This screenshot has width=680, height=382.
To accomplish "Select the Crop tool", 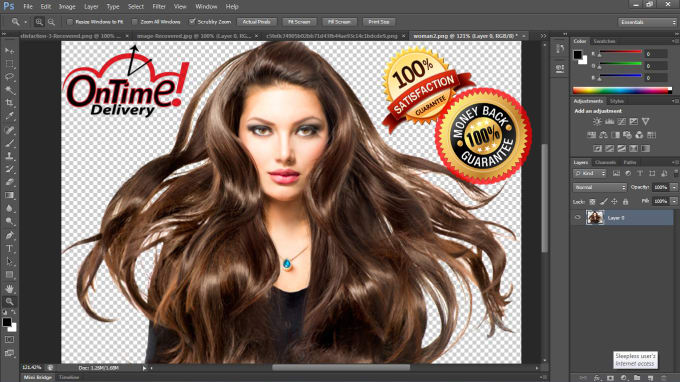I will pos(9,103).
